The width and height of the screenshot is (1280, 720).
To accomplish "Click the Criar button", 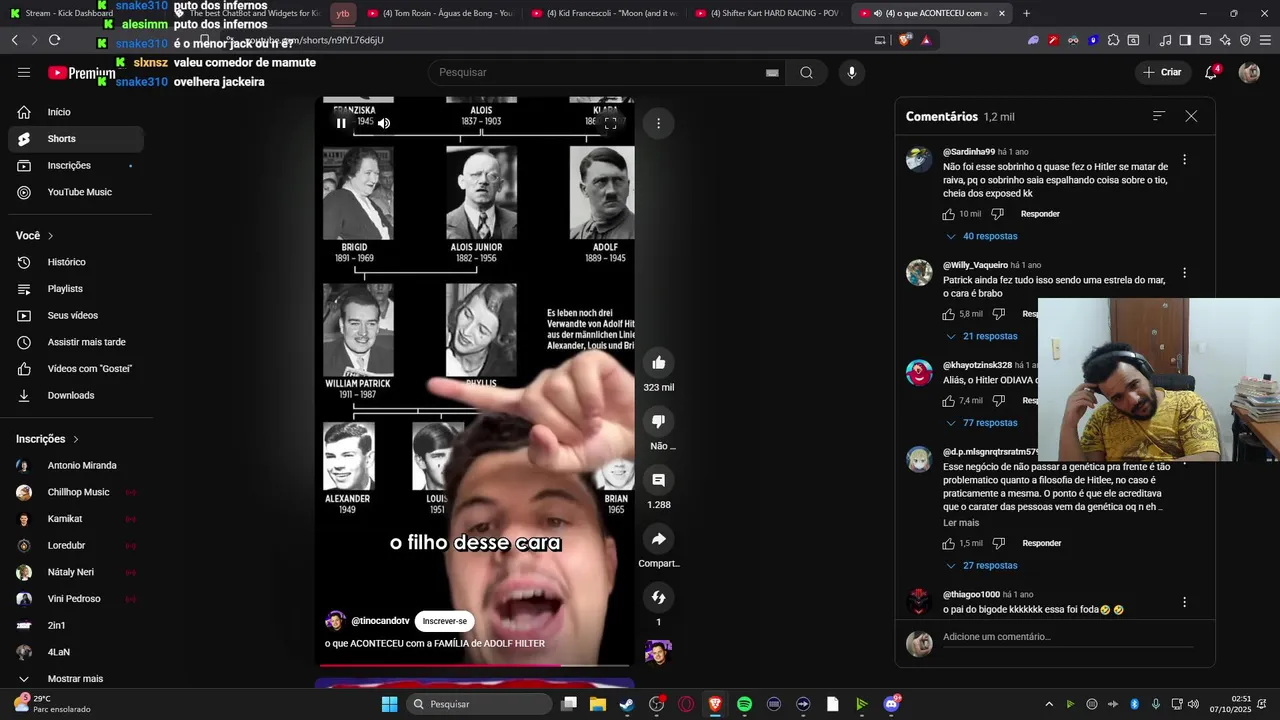I will click(x=1163, y=72).
